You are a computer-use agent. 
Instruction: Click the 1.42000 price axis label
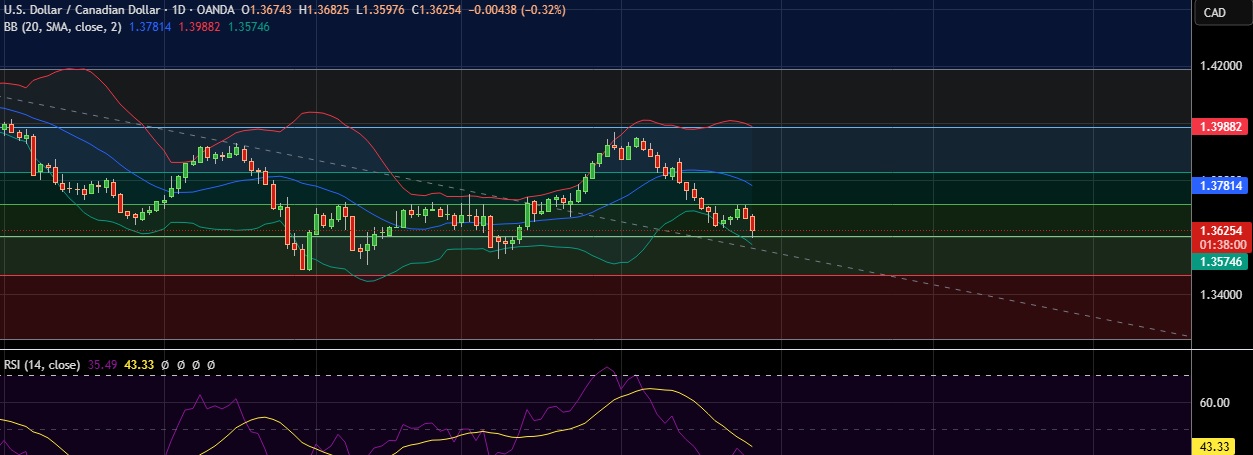coord(1221,66)
